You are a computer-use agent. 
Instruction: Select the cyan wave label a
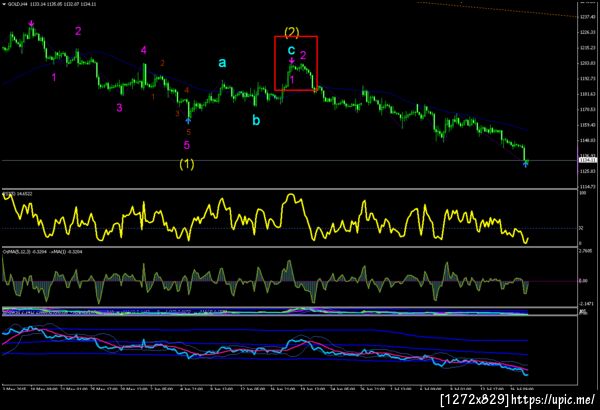point(222,62)
